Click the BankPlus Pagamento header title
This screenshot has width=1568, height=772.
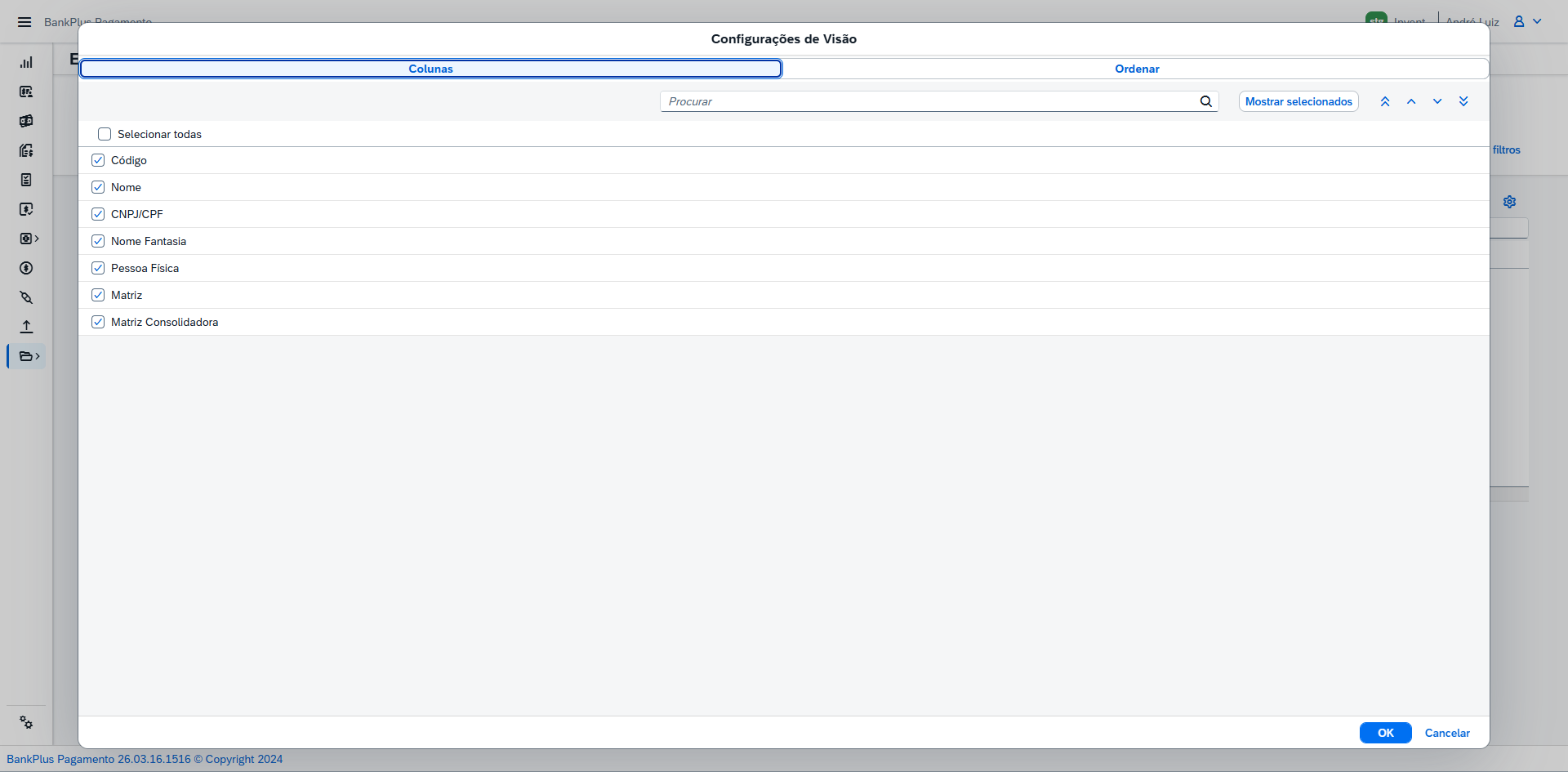(98, 21)
